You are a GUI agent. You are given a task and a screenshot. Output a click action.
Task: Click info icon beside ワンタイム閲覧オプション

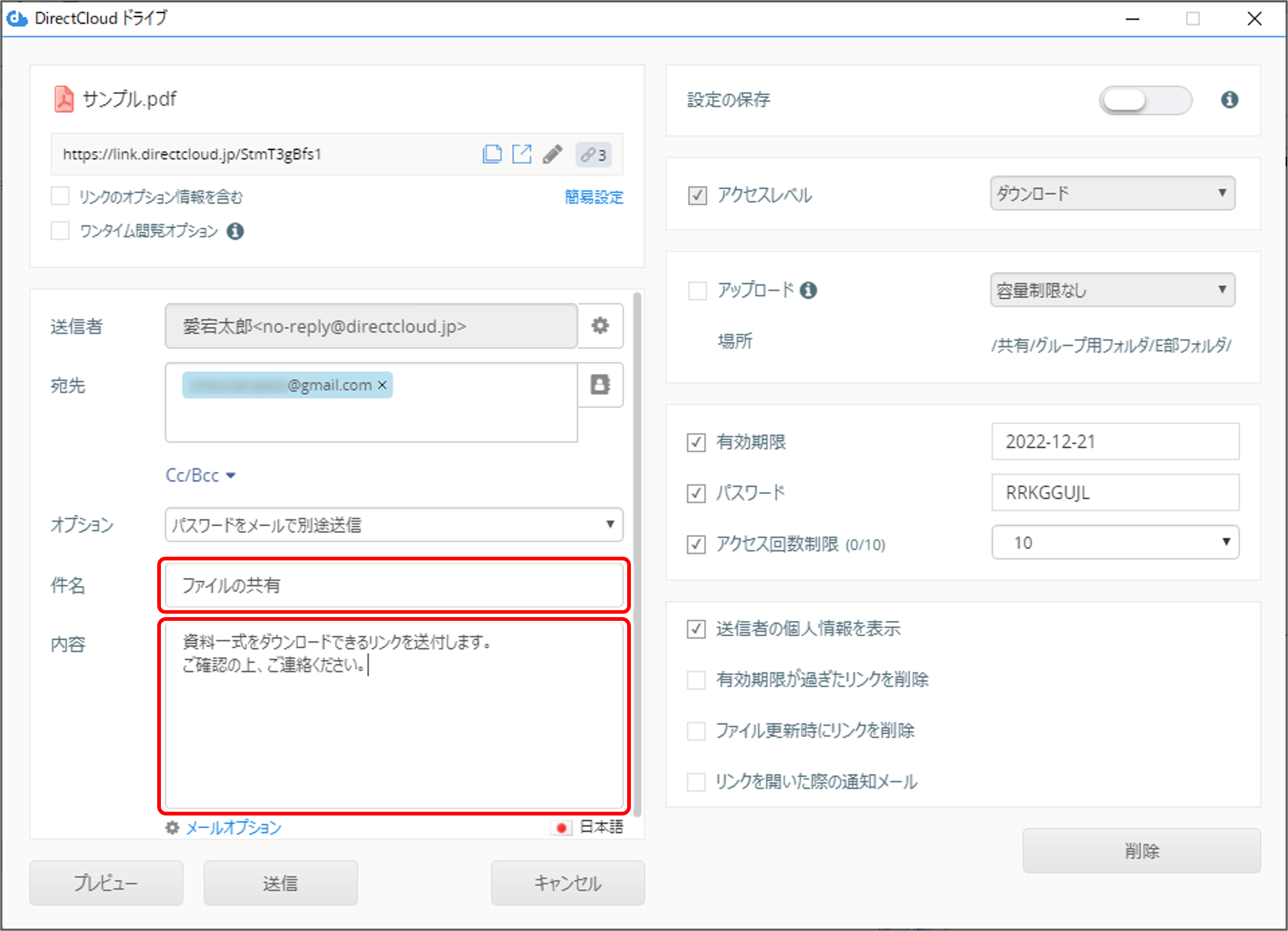(235, 231)
